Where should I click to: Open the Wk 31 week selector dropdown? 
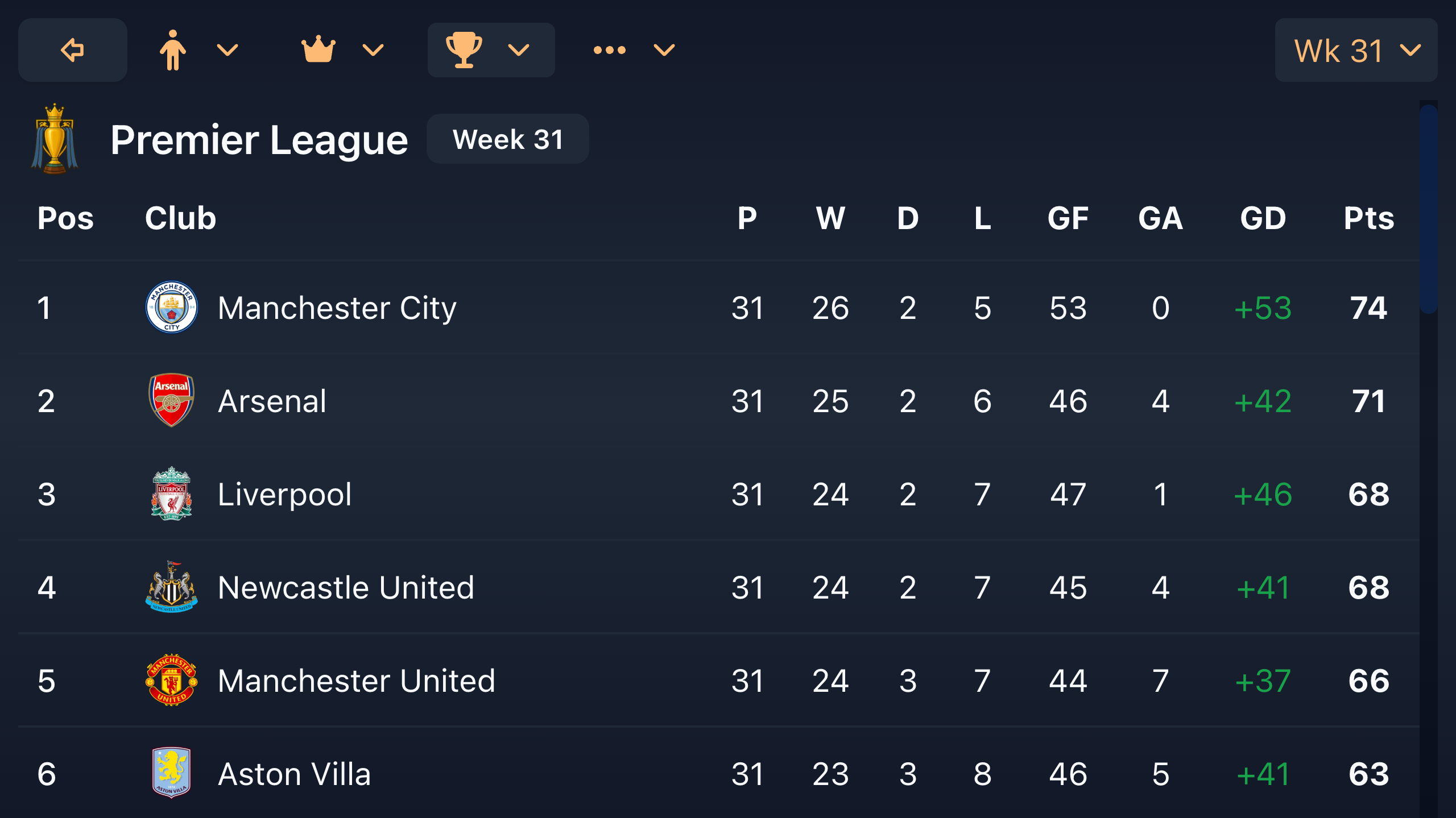(1356, 50)
